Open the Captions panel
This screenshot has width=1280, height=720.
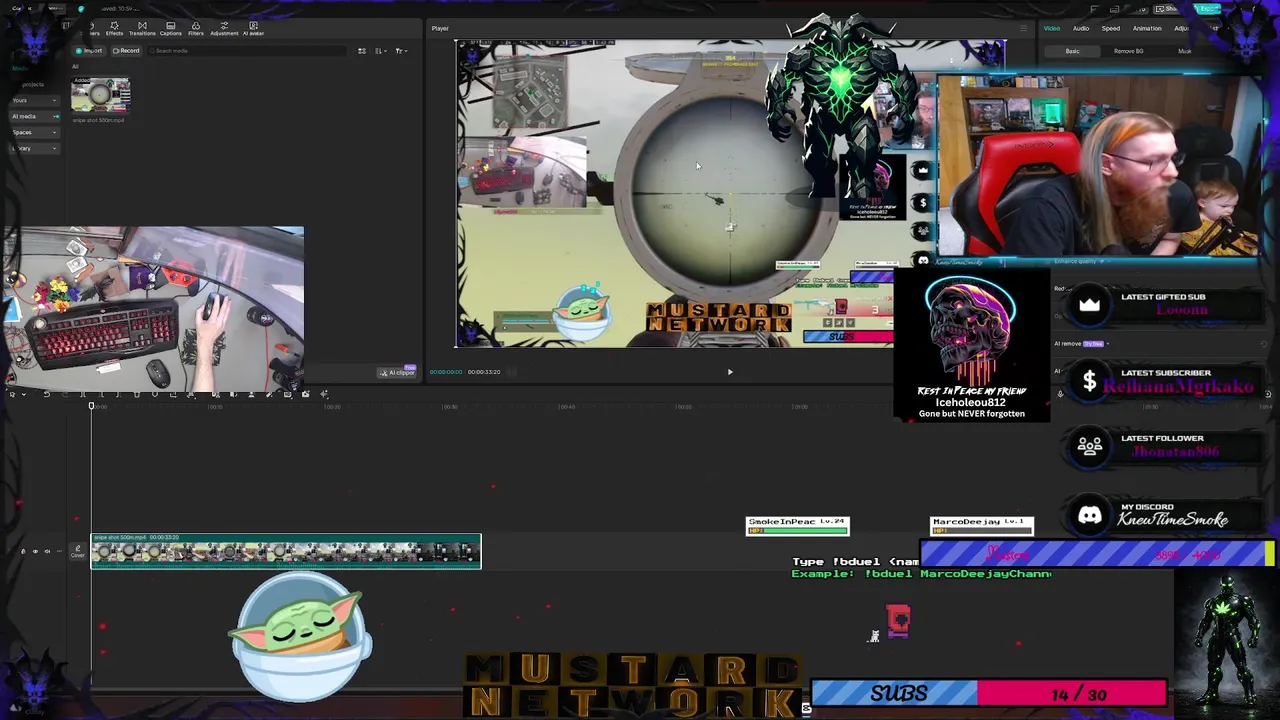pos(171,28)
